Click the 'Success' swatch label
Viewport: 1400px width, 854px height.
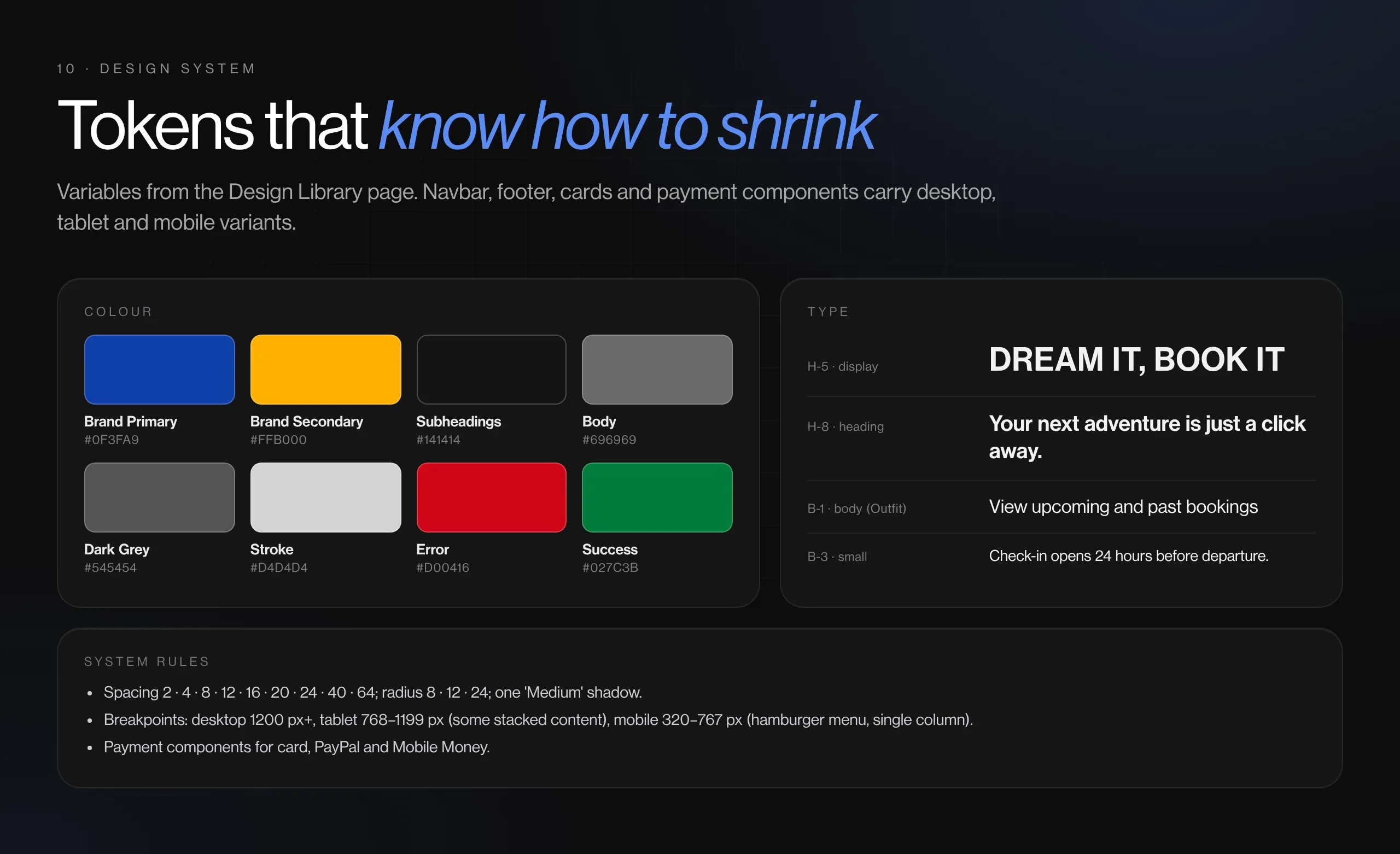click(610, 549)
